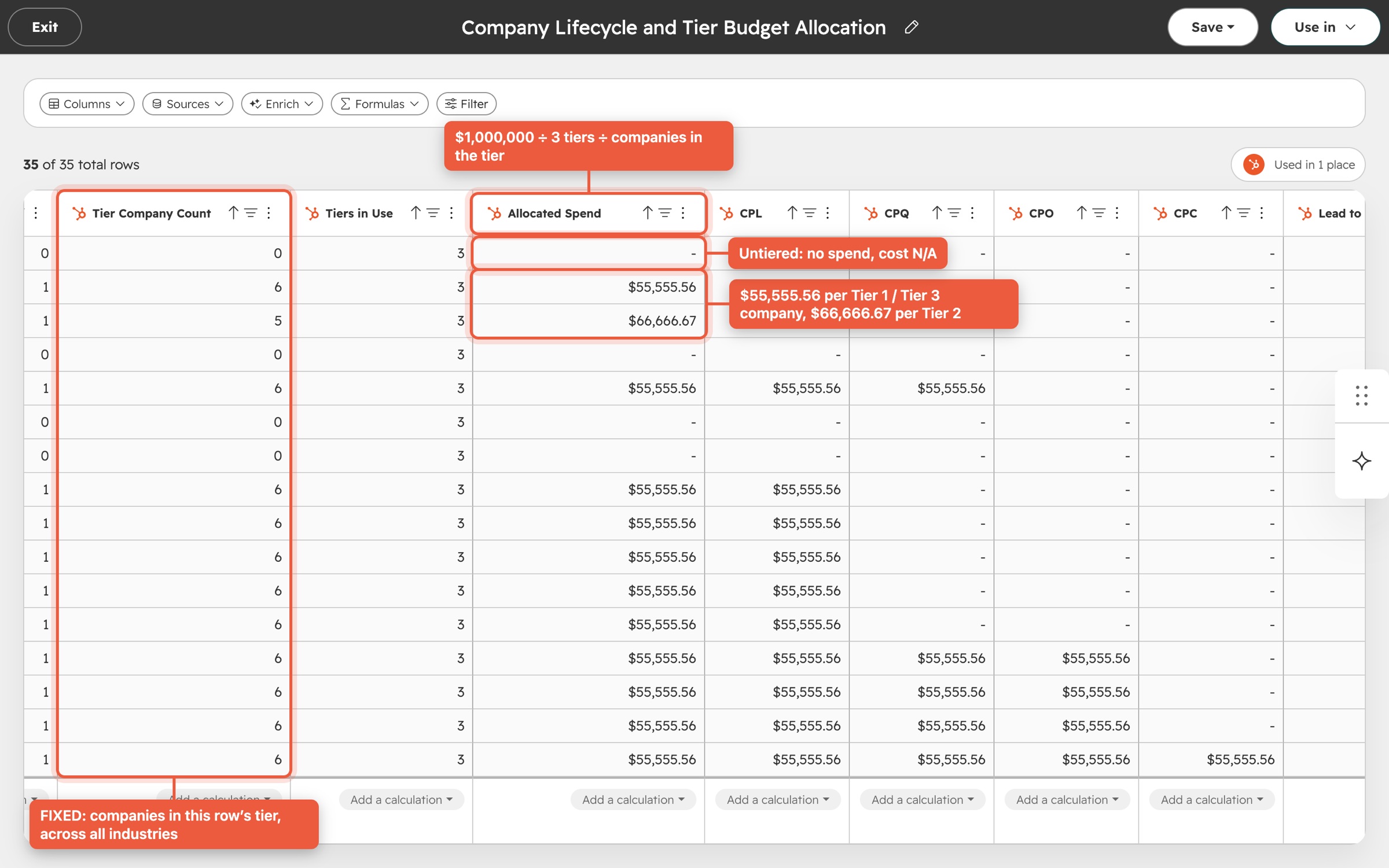Filter the Tier Company Count column

[251, 213]
